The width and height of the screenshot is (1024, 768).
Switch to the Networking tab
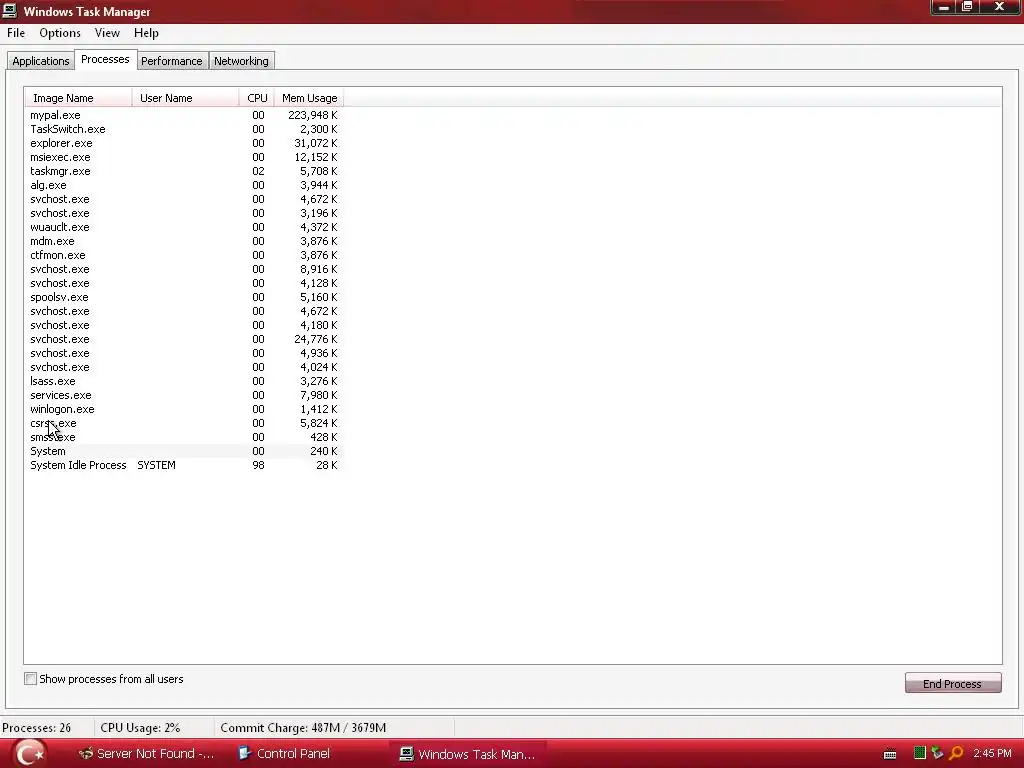pos(241,61)
